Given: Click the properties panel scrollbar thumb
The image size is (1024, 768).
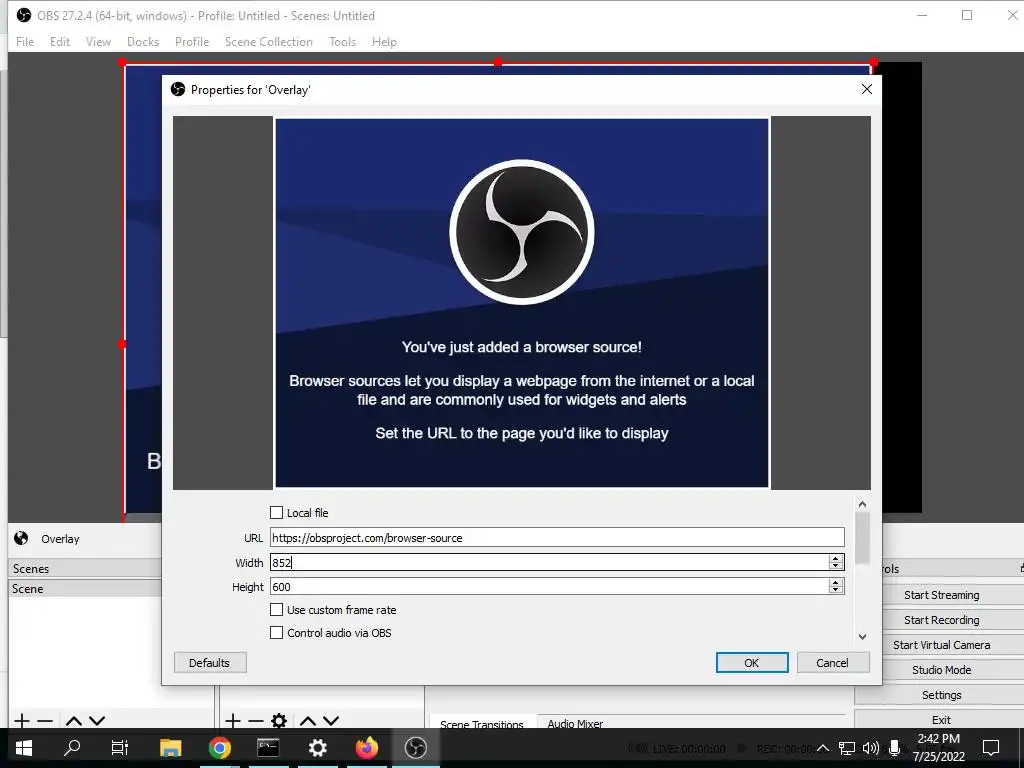Looking at the screenshot, I should coord(862,538).
